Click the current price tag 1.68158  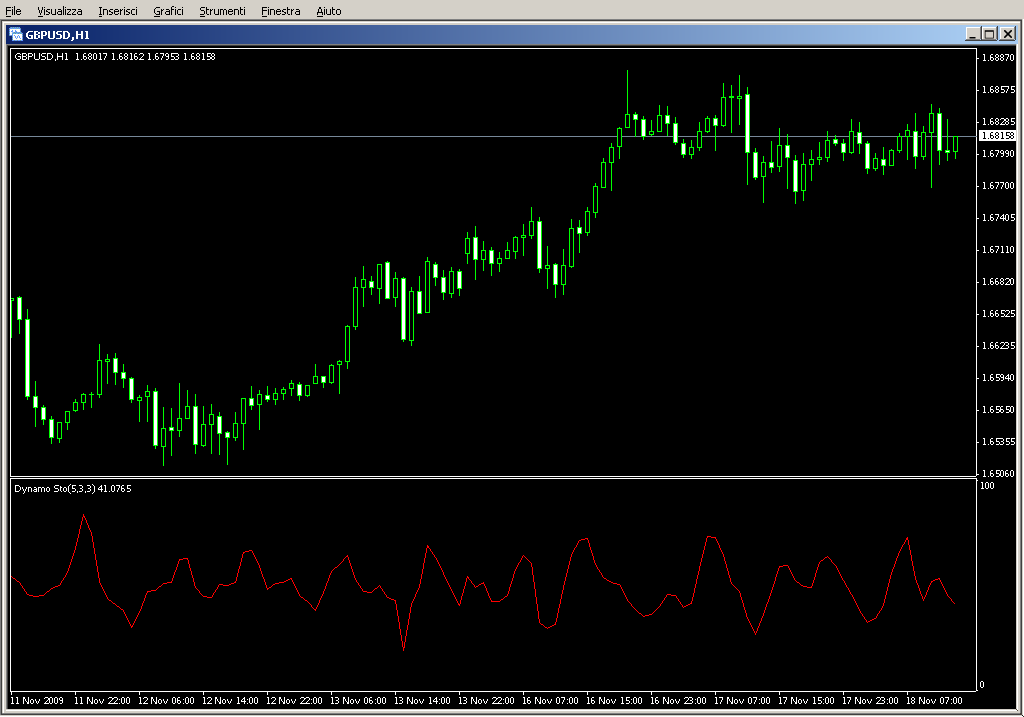pos(997,136)
